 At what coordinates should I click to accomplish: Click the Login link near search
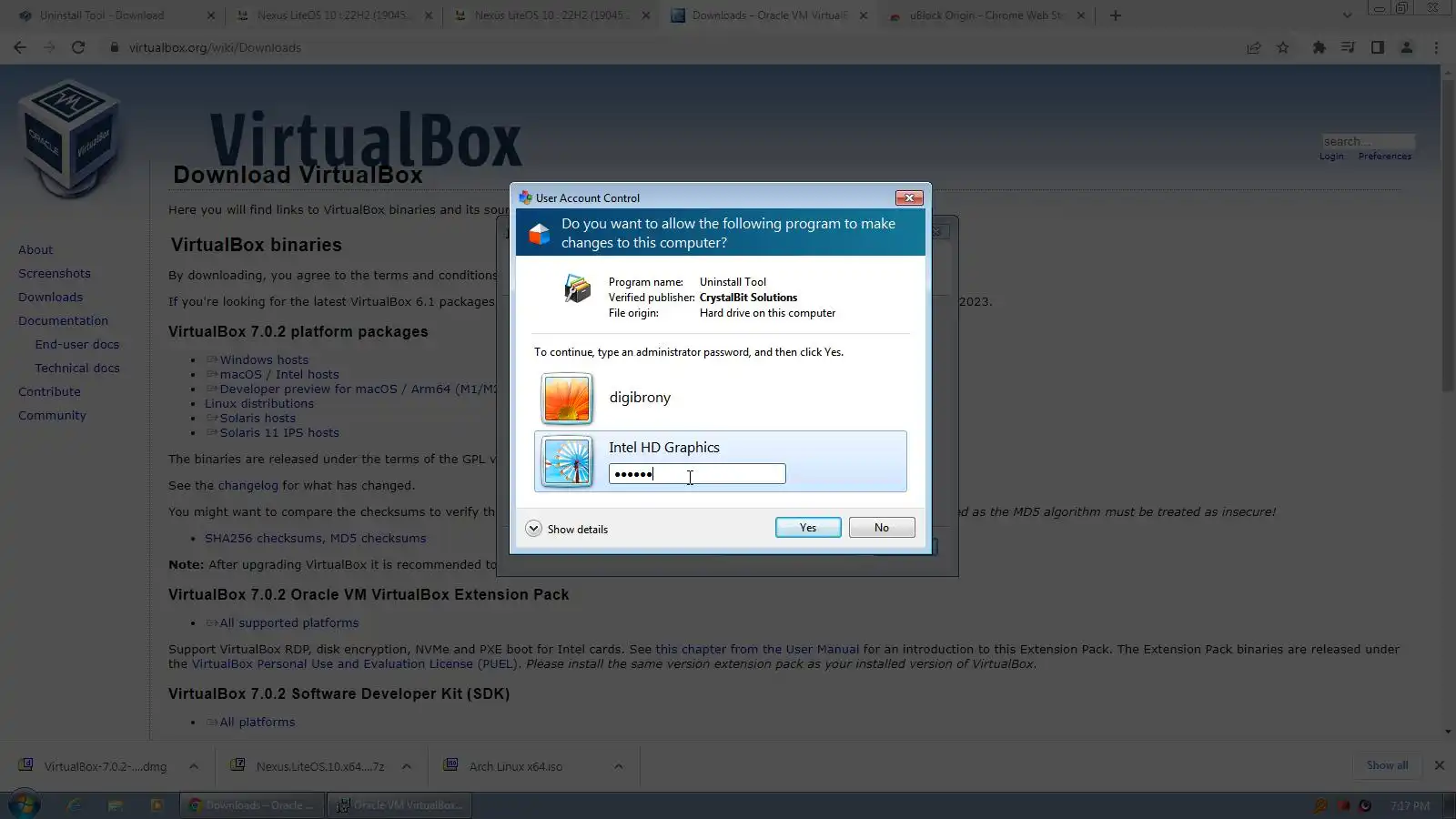pos(1331,157)
